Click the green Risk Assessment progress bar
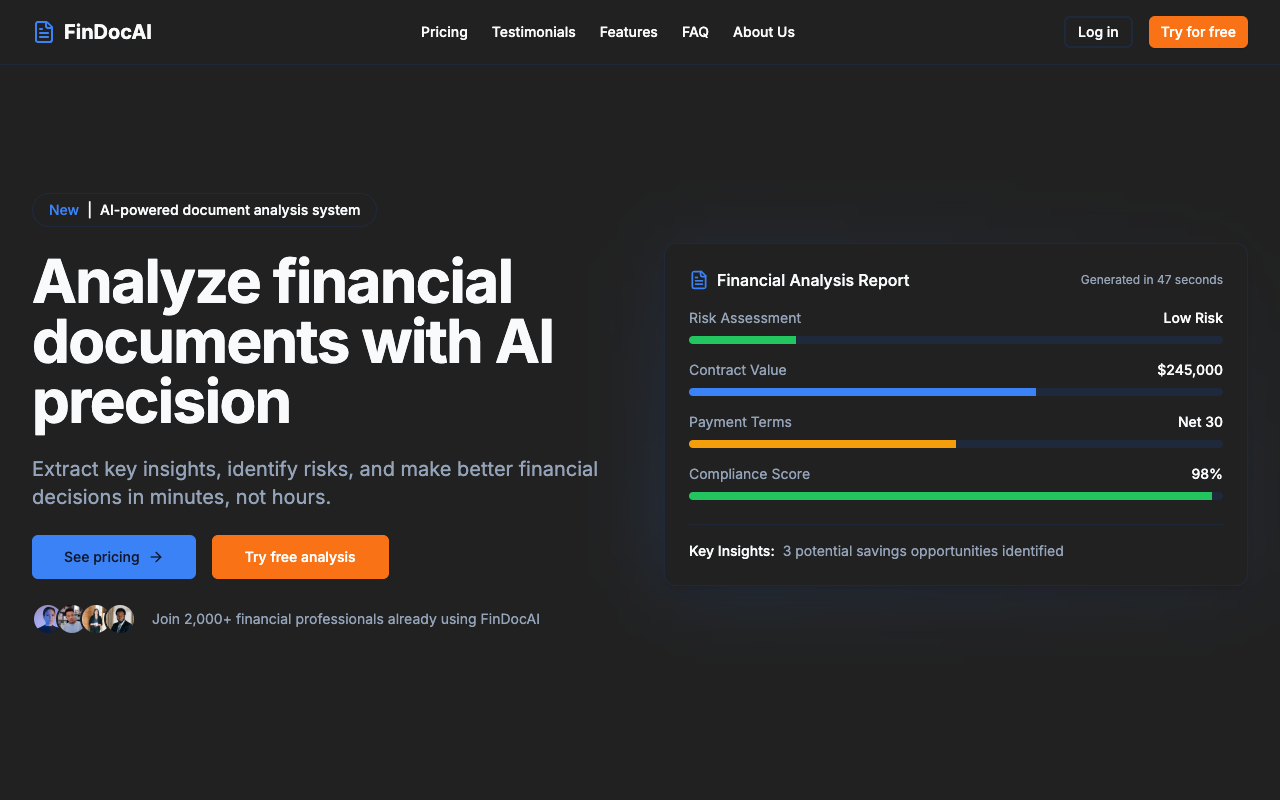The height and width of the screenshot is (800, 1280). pyautogui.click(x=742, y=340)
